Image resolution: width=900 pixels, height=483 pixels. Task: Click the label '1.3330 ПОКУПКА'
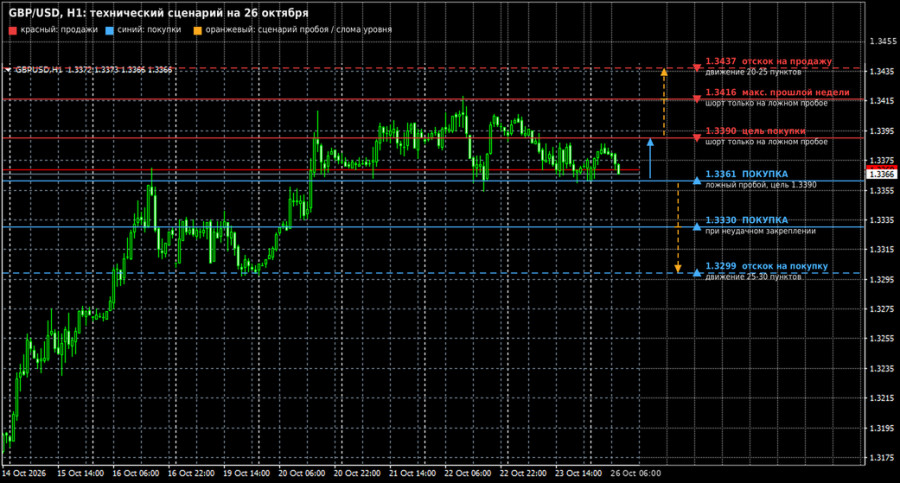tap(747, 220)
